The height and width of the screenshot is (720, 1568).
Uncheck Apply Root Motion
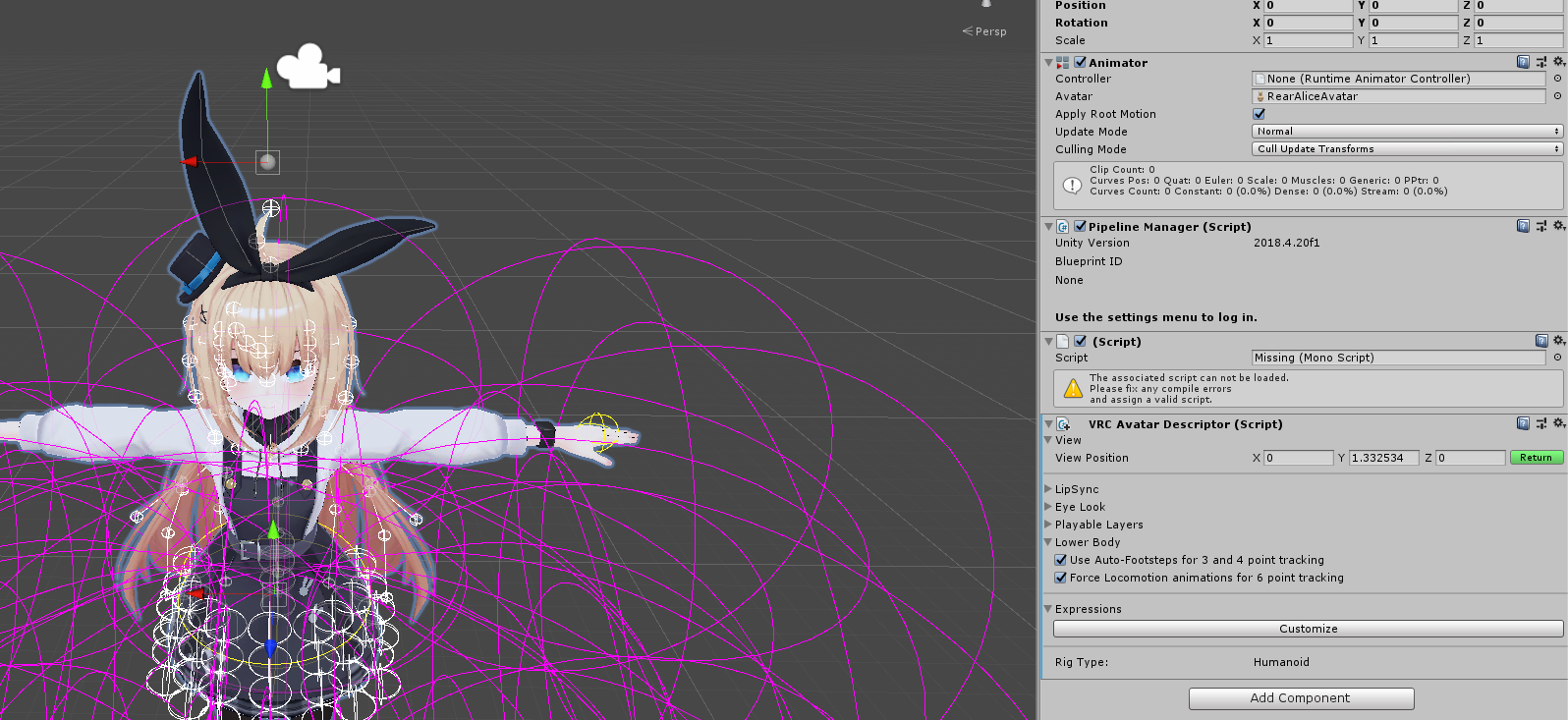point(1260,114)
